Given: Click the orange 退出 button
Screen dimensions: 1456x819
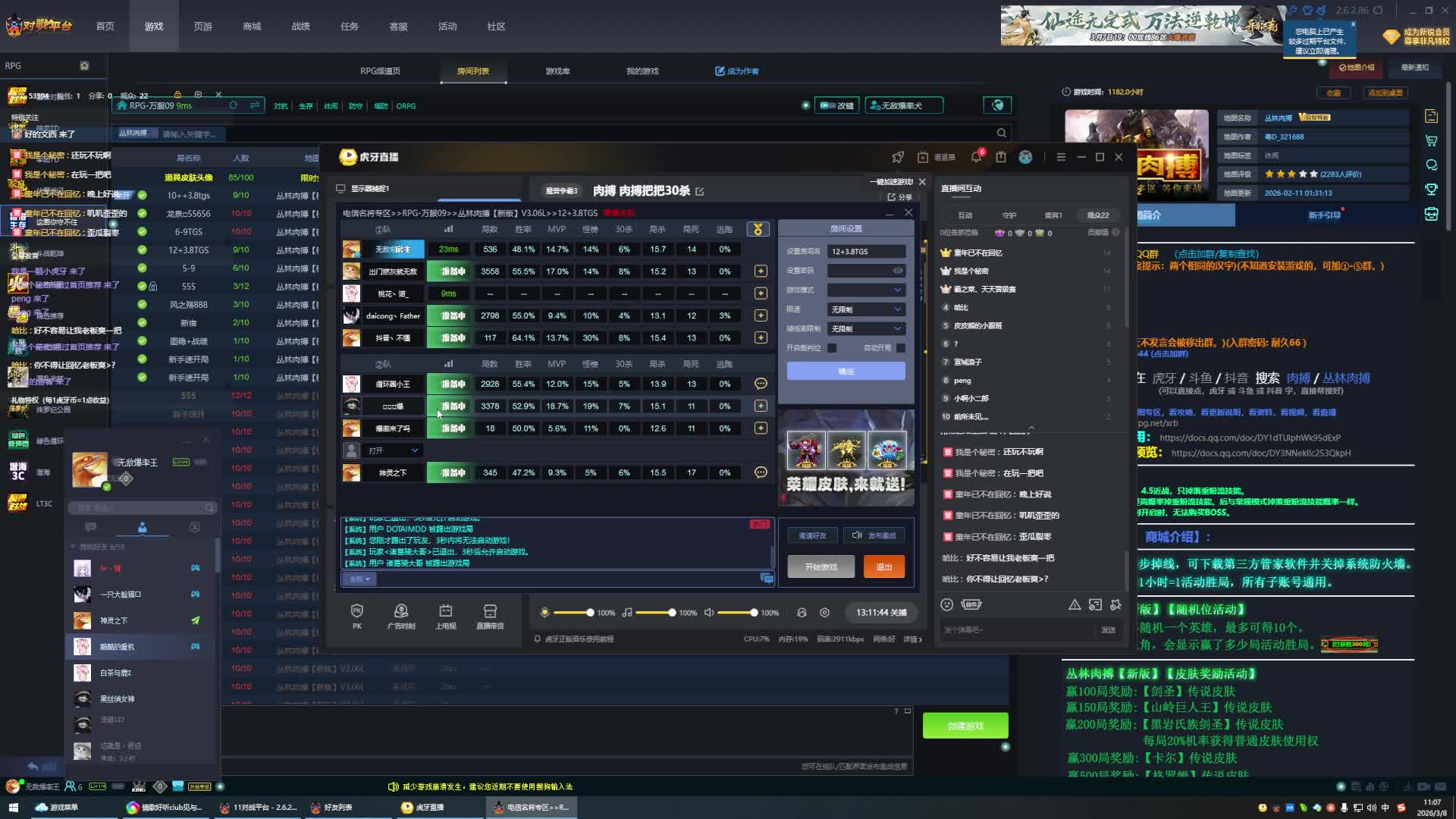Looking at the screenshot, I should (x=884, y=567).
